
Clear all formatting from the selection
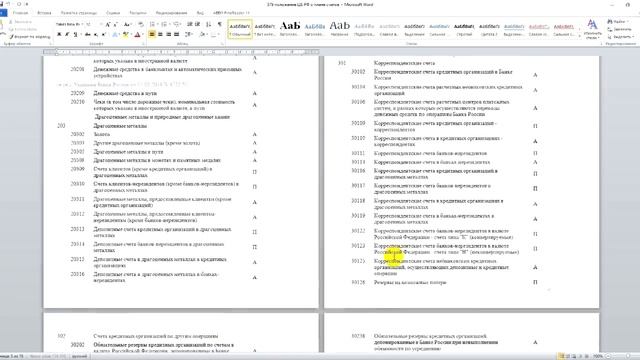(141, 24)
